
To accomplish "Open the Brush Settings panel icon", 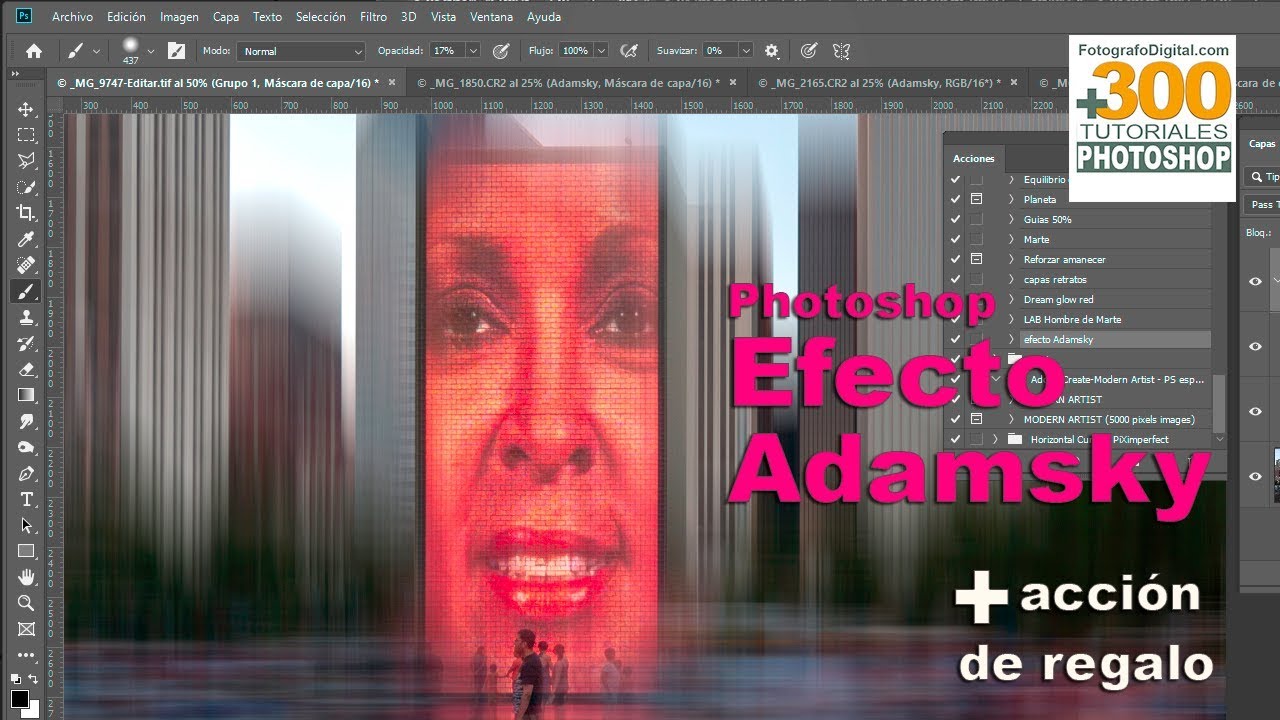I will (176, 51).
